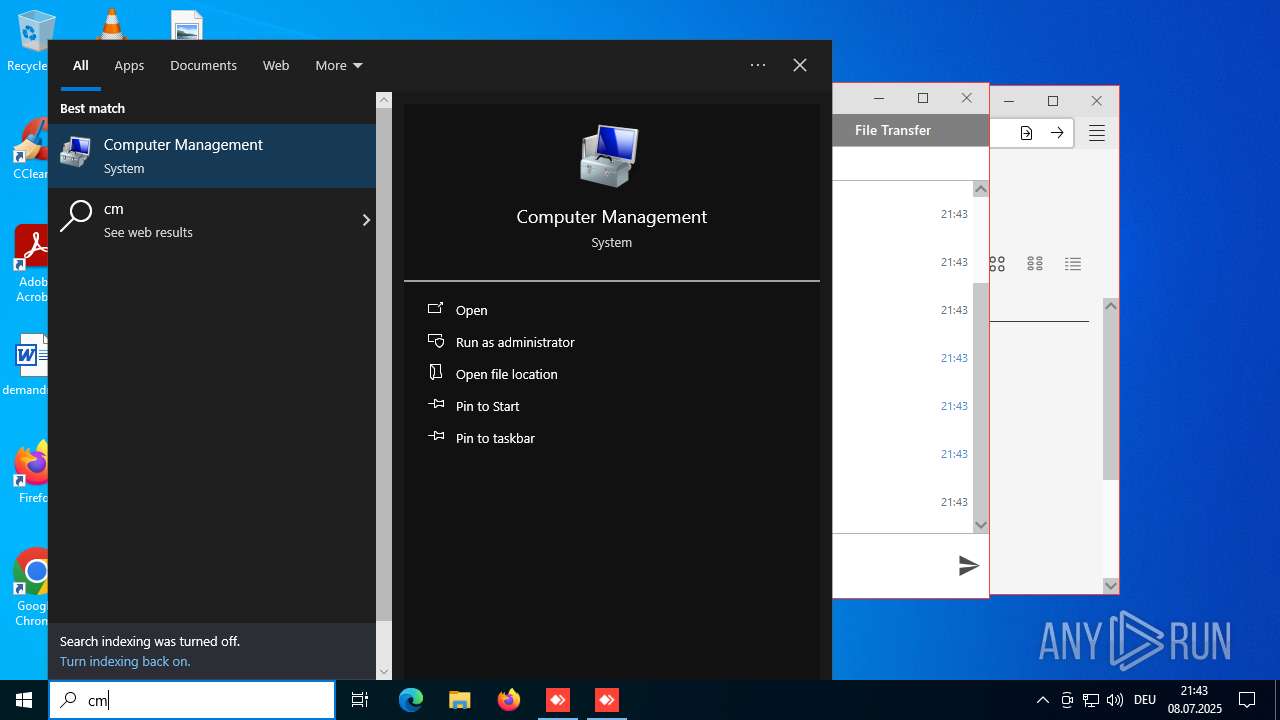Click the volume speaker tray icon
Viewport: 1280px width, 720px height.
click(1115, 700)
